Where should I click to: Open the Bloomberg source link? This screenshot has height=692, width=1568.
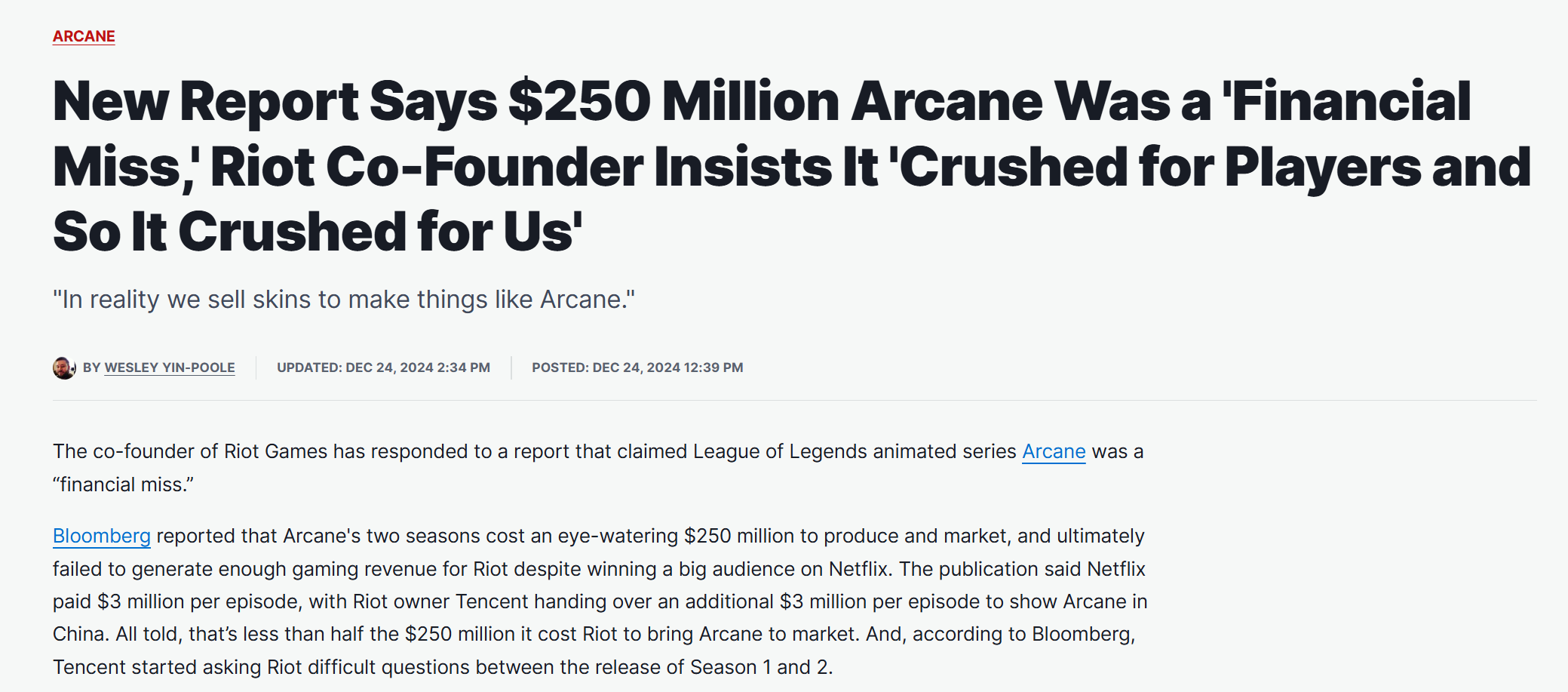point(102,536)
